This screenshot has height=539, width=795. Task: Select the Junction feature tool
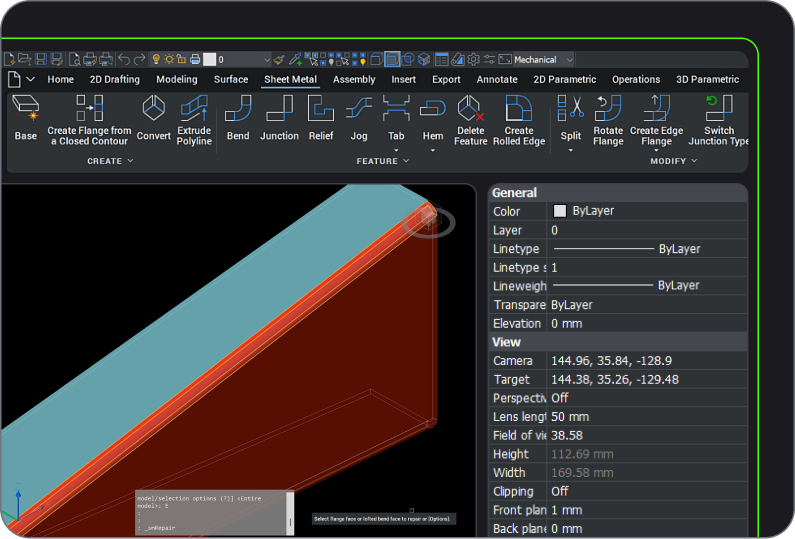(x=279, y=118)
